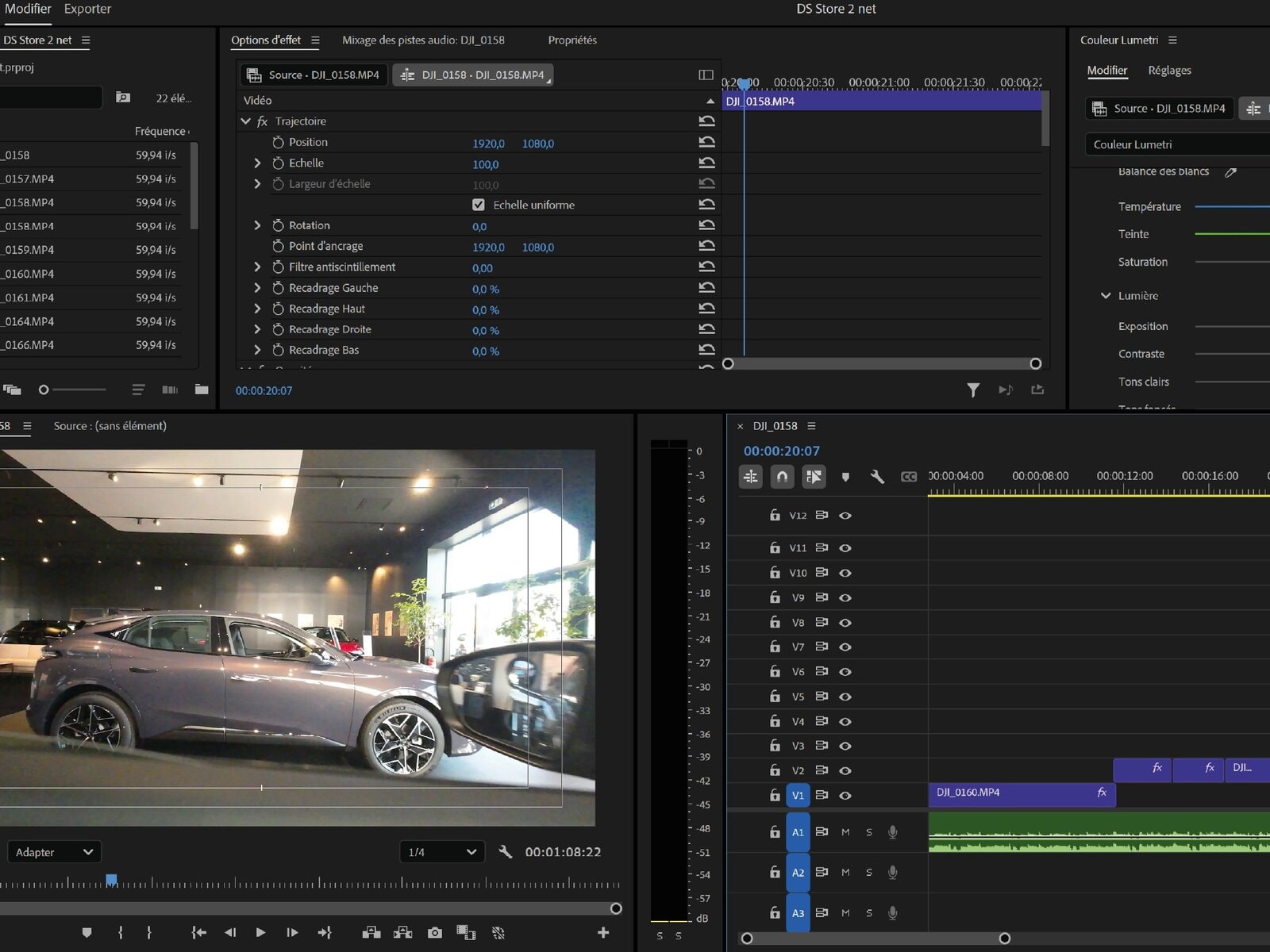Select Source - DJI_0158.MP4 in Effect Controls
This screenshot has width=1270, height=952.
tap(314, 75)
